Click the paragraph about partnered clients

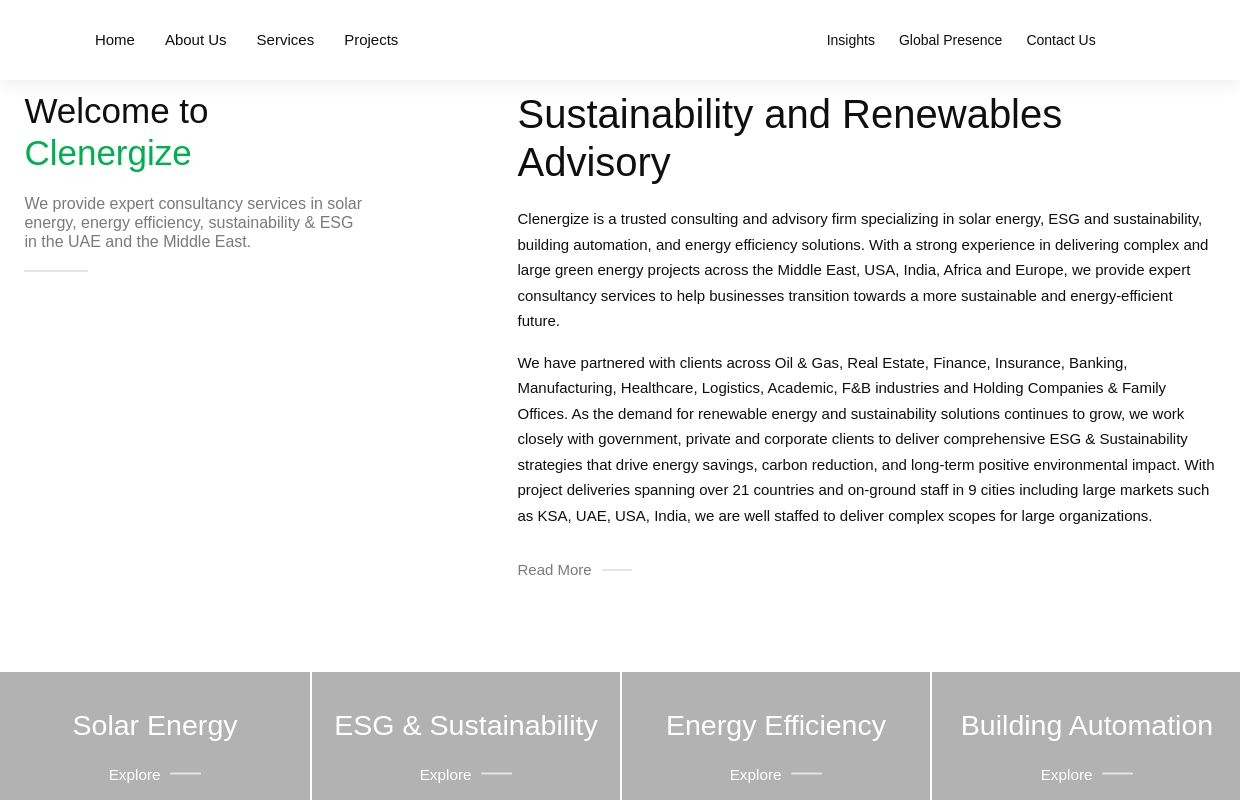pyautogui.click(x=865, y=439)
